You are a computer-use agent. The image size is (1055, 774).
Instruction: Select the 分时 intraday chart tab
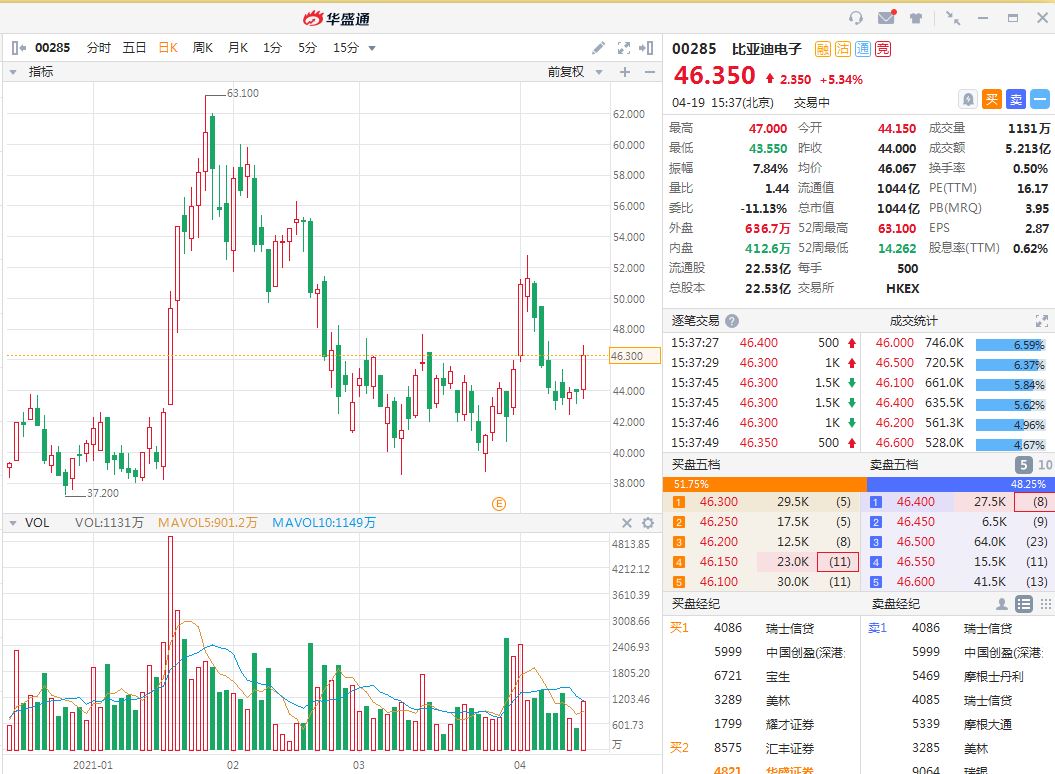(x=99, y=48)
